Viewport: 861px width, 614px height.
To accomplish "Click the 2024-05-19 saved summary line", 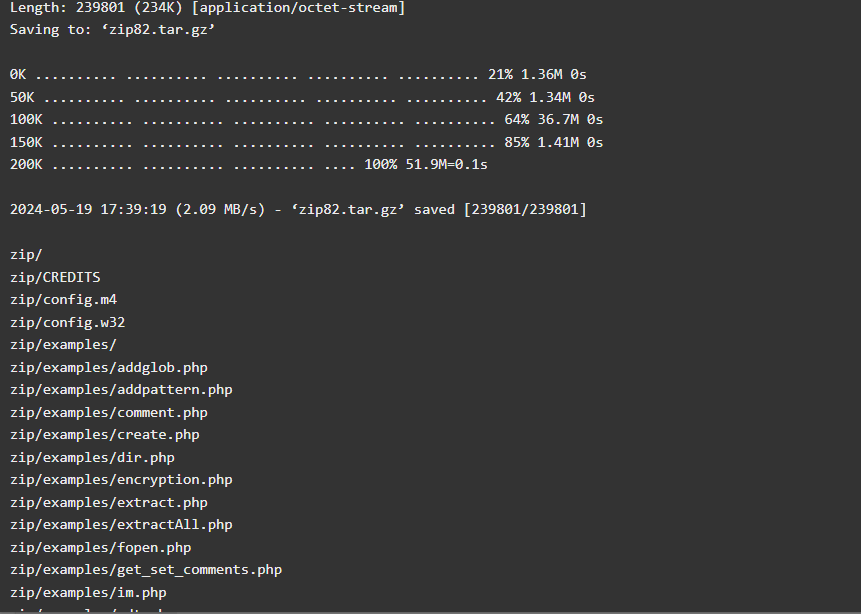I will (x=298, y=210).
